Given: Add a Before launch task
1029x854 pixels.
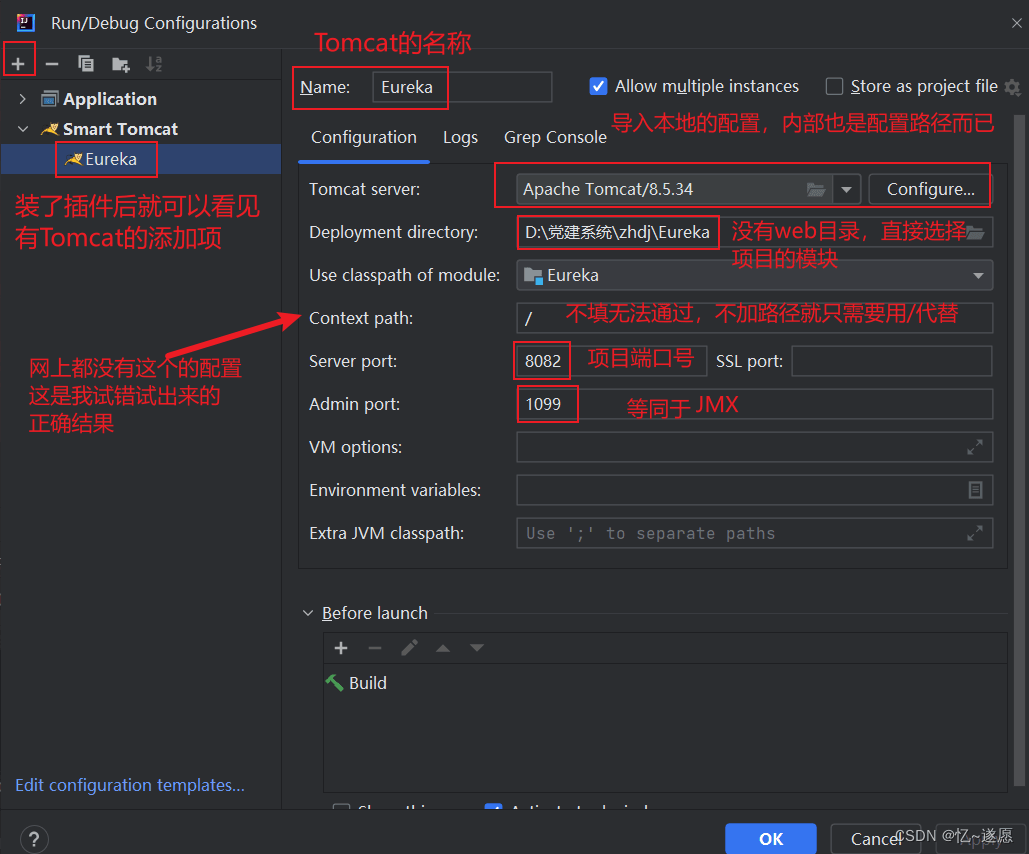Looking at the screenshot, I should [341, 649].
